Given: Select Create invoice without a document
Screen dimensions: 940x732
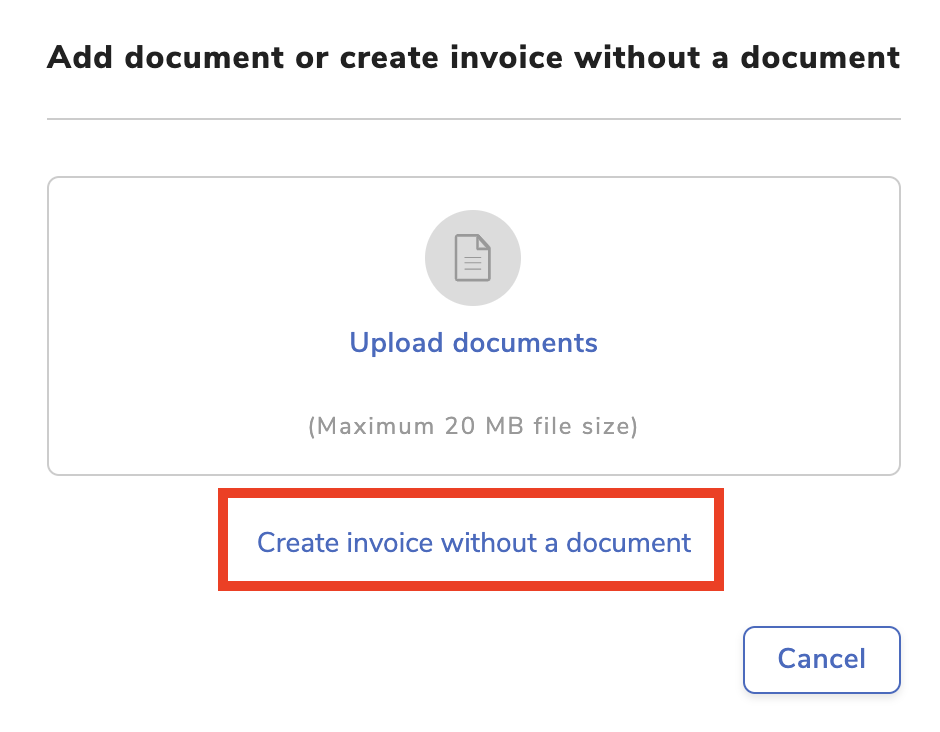Looking at the screenshot, I should (474, 543).
